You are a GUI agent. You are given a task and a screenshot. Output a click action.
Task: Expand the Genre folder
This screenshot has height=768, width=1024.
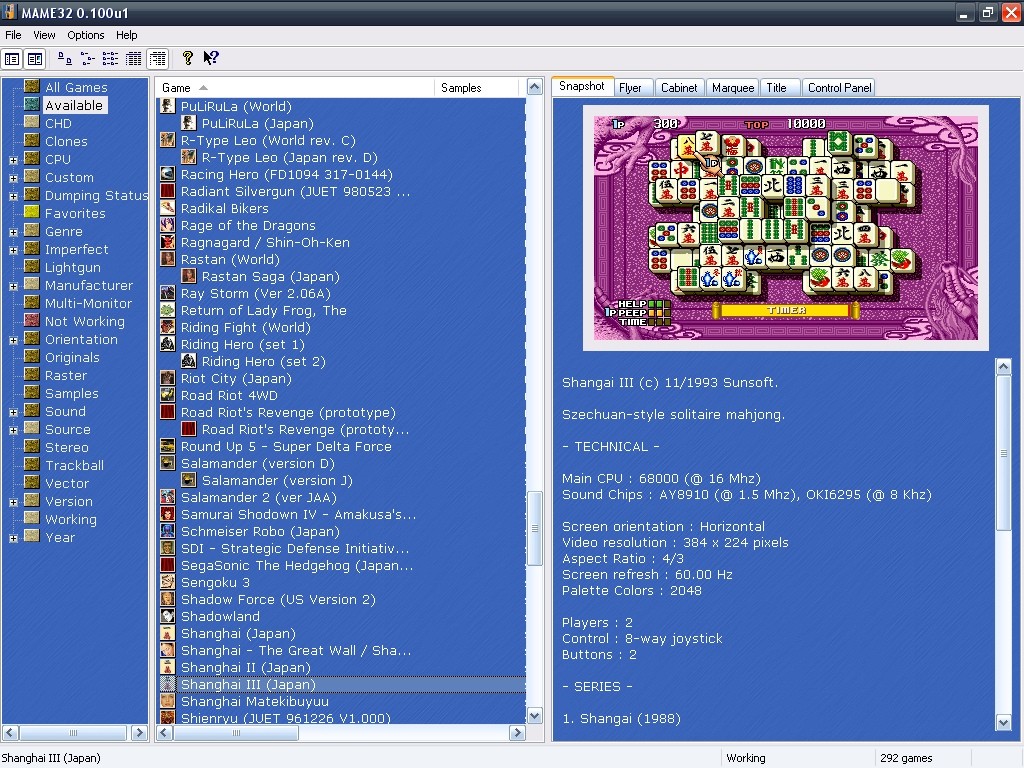click(13, 232)
